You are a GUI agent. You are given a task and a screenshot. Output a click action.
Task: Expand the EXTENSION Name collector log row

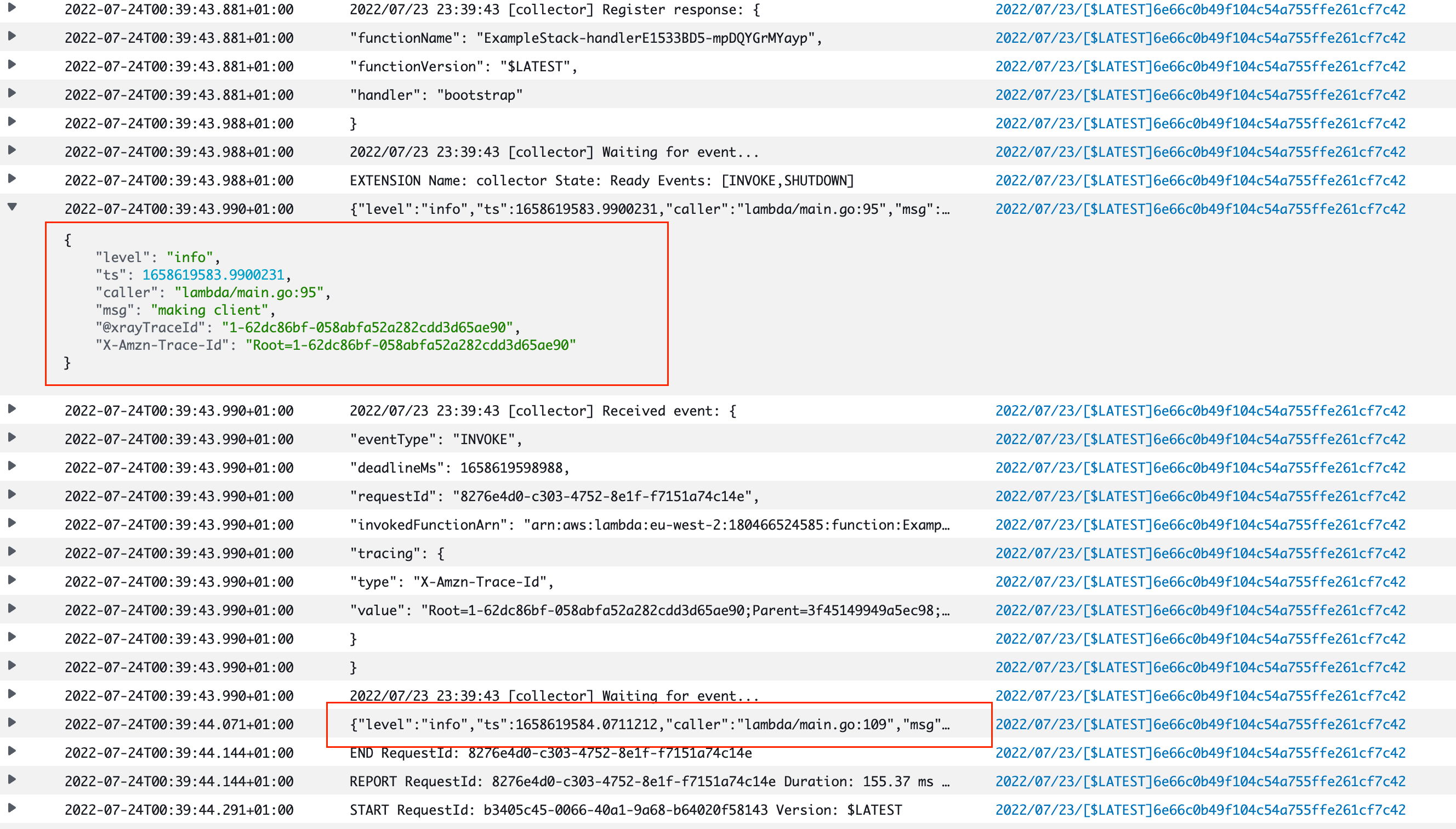(x=13, y=180)
